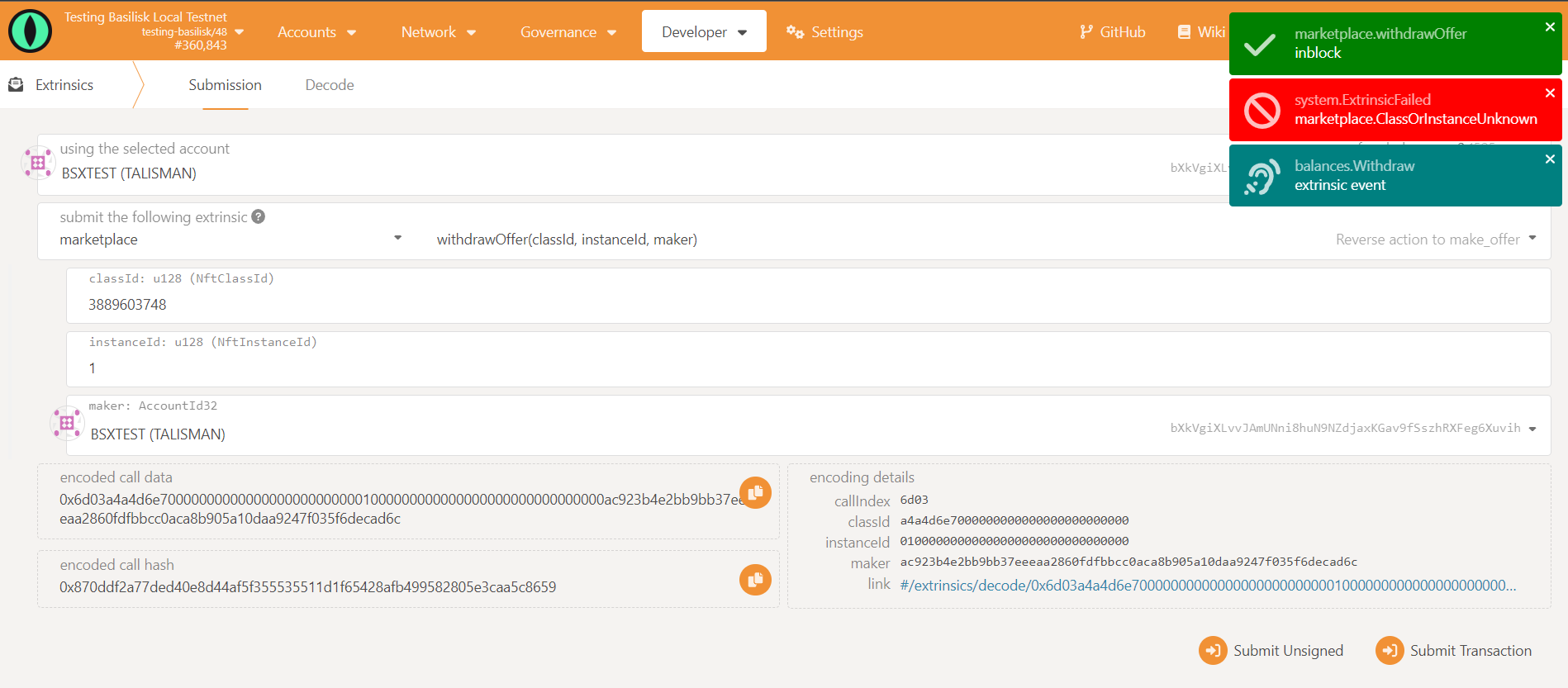Viewport: 1568px width, 688px height.
Task: Click the selected account identicon
Action: (x=38, y=163)
